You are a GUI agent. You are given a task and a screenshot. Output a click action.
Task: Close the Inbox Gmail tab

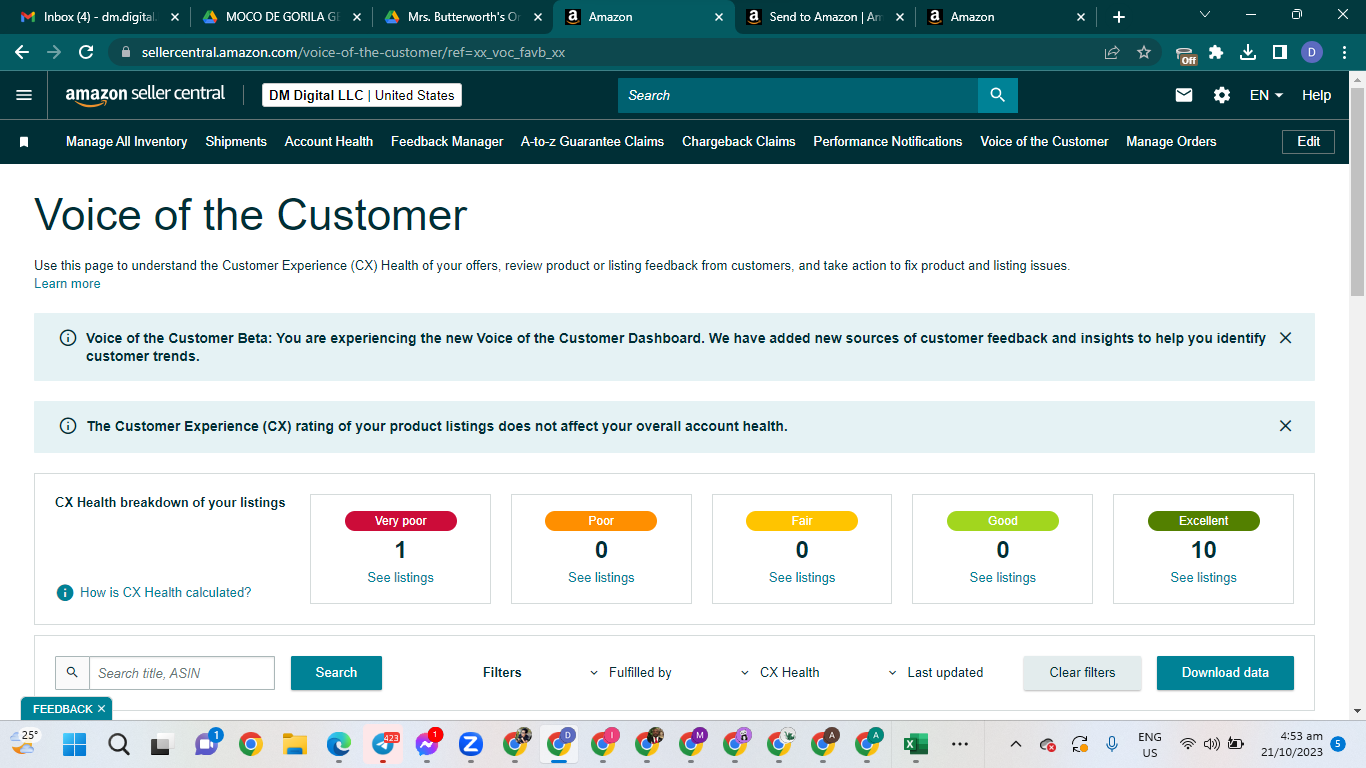click(x=175, y=17)
